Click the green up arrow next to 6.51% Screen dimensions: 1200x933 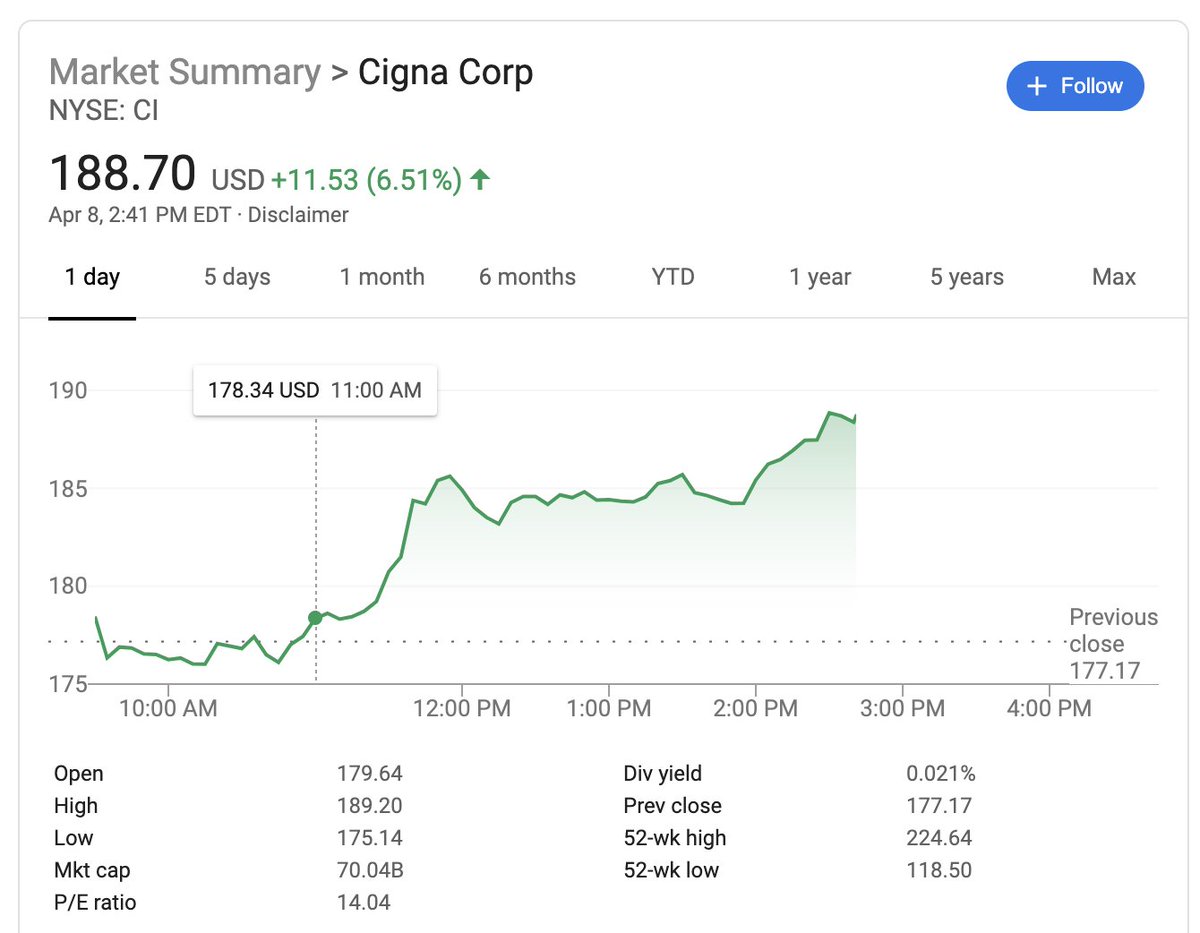pyautogui.click(x=481, y=180)
